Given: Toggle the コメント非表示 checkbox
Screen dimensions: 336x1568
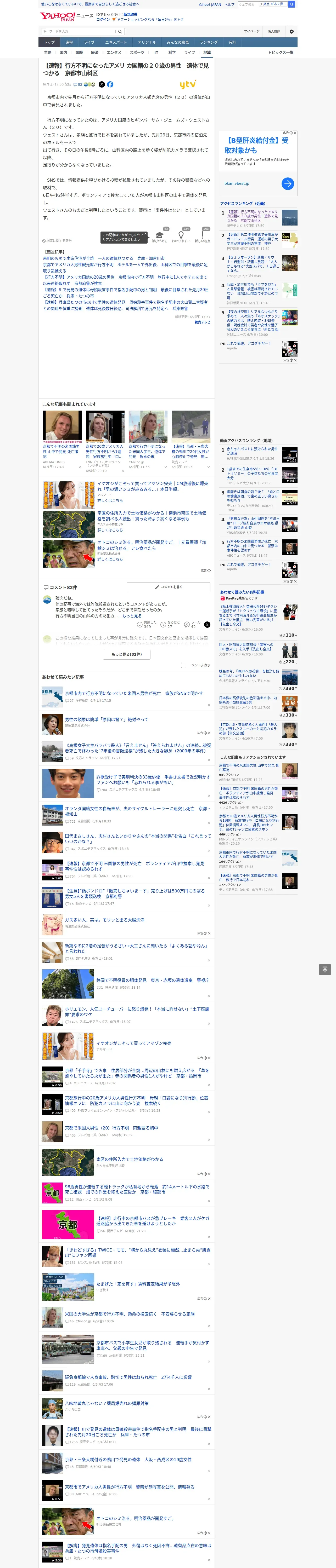Looking at the screenshot, I should tap(183, 665).
